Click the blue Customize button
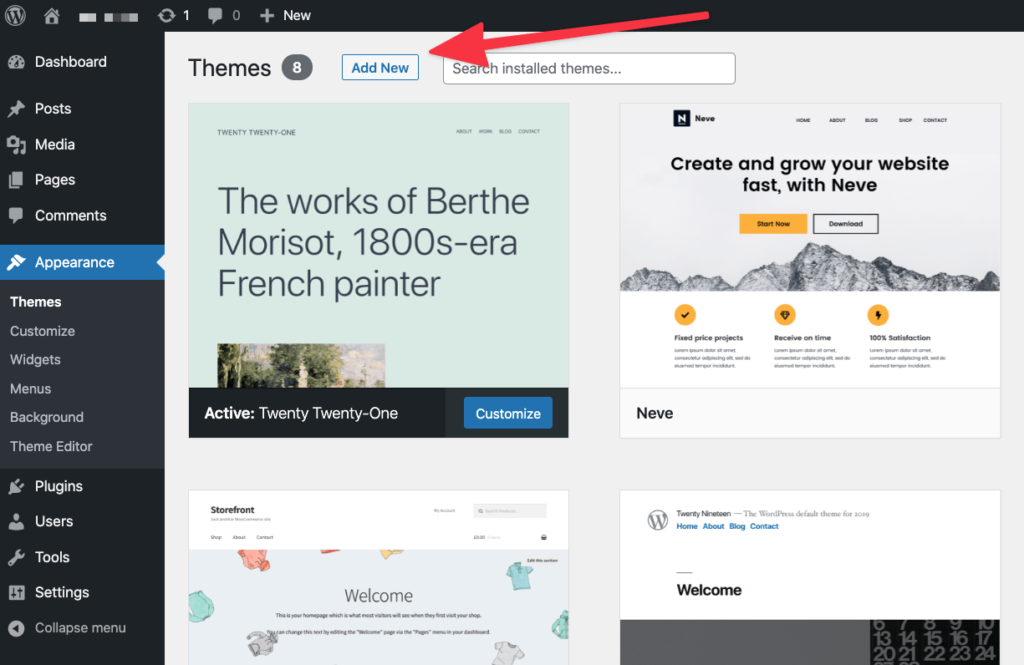 508,414
